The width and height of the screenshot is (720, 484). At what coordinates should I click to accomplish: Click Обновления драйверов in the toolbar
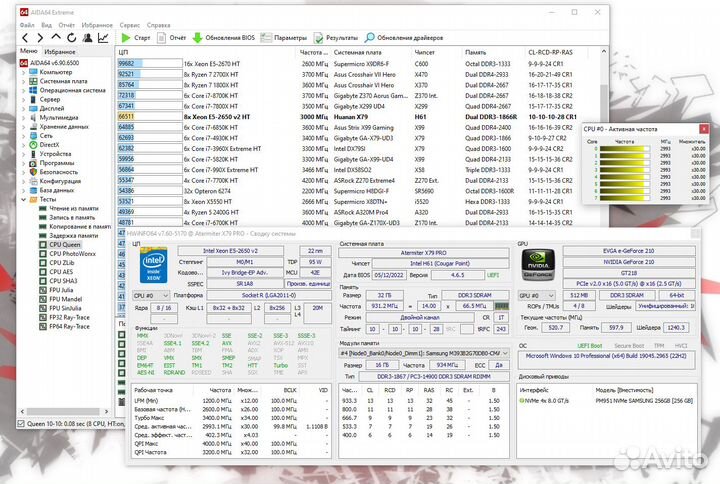(x=404, y=38)
